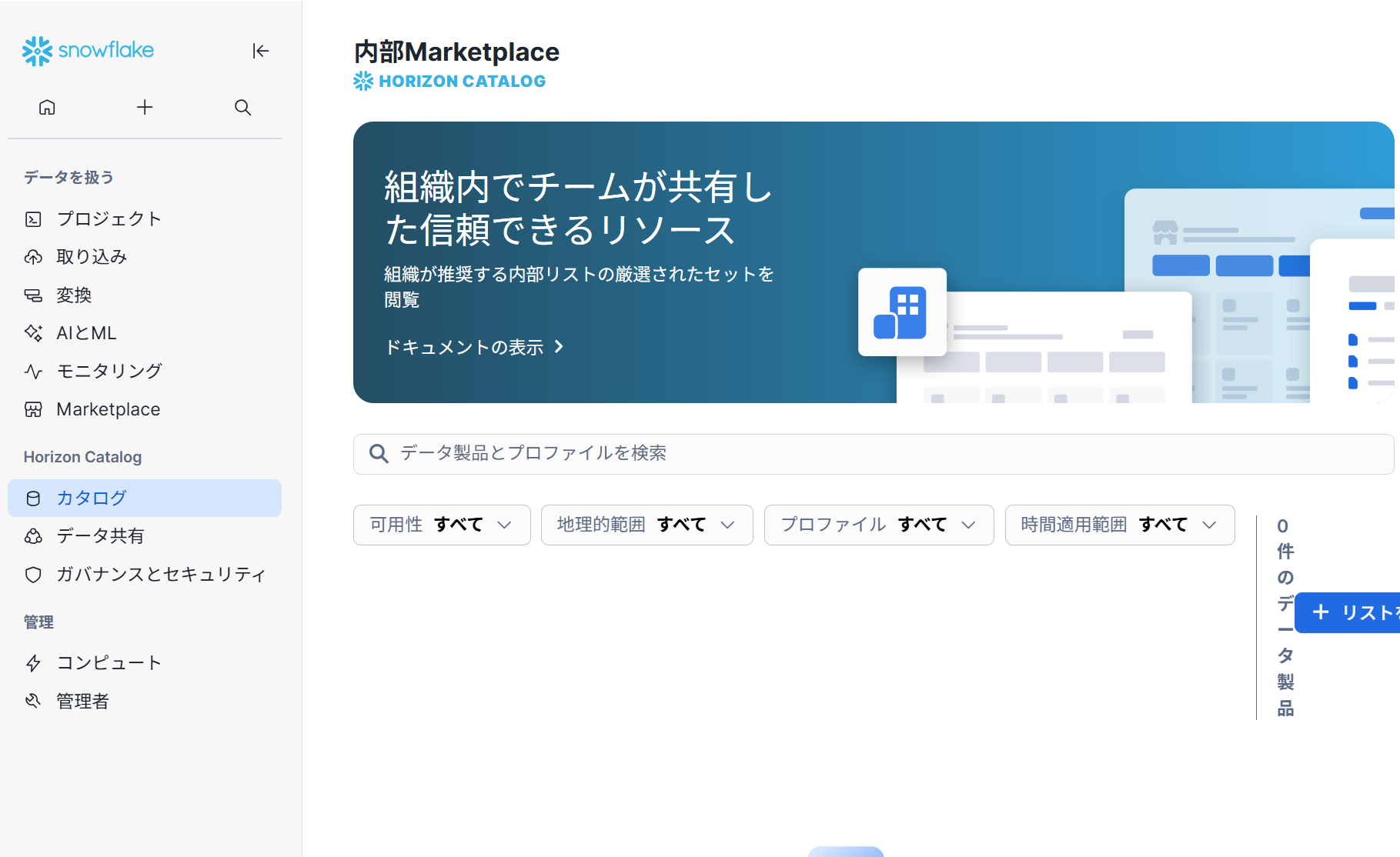Click the 内部Marketplace page title

pos(456,52)
